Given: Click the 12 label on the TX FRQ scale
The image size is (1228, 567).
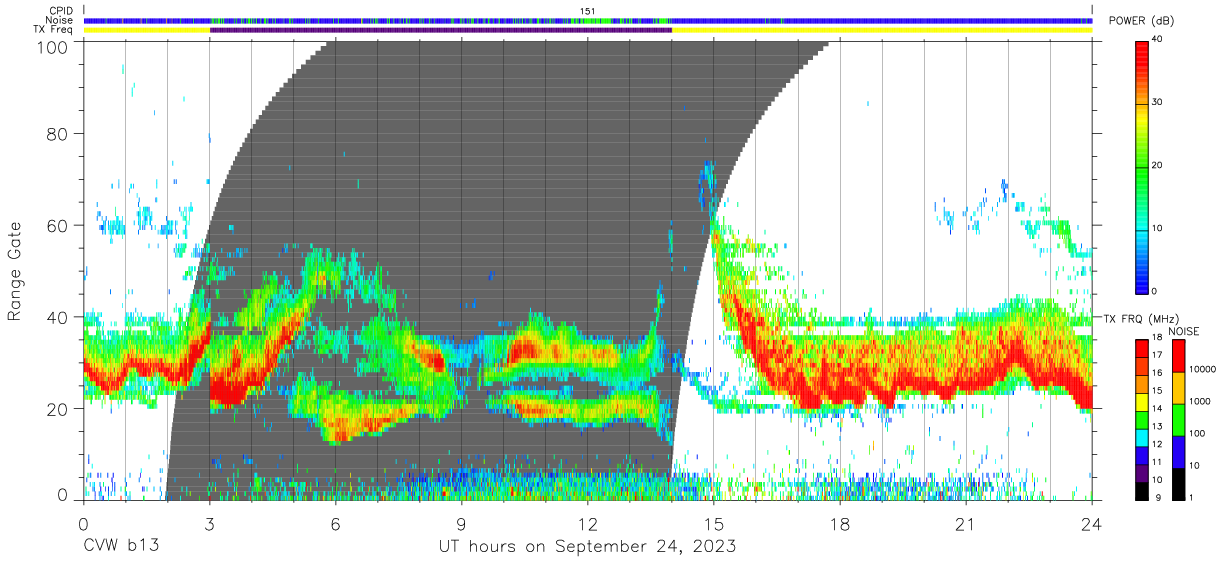Looking at the screenshot, I should (1156, 444).
